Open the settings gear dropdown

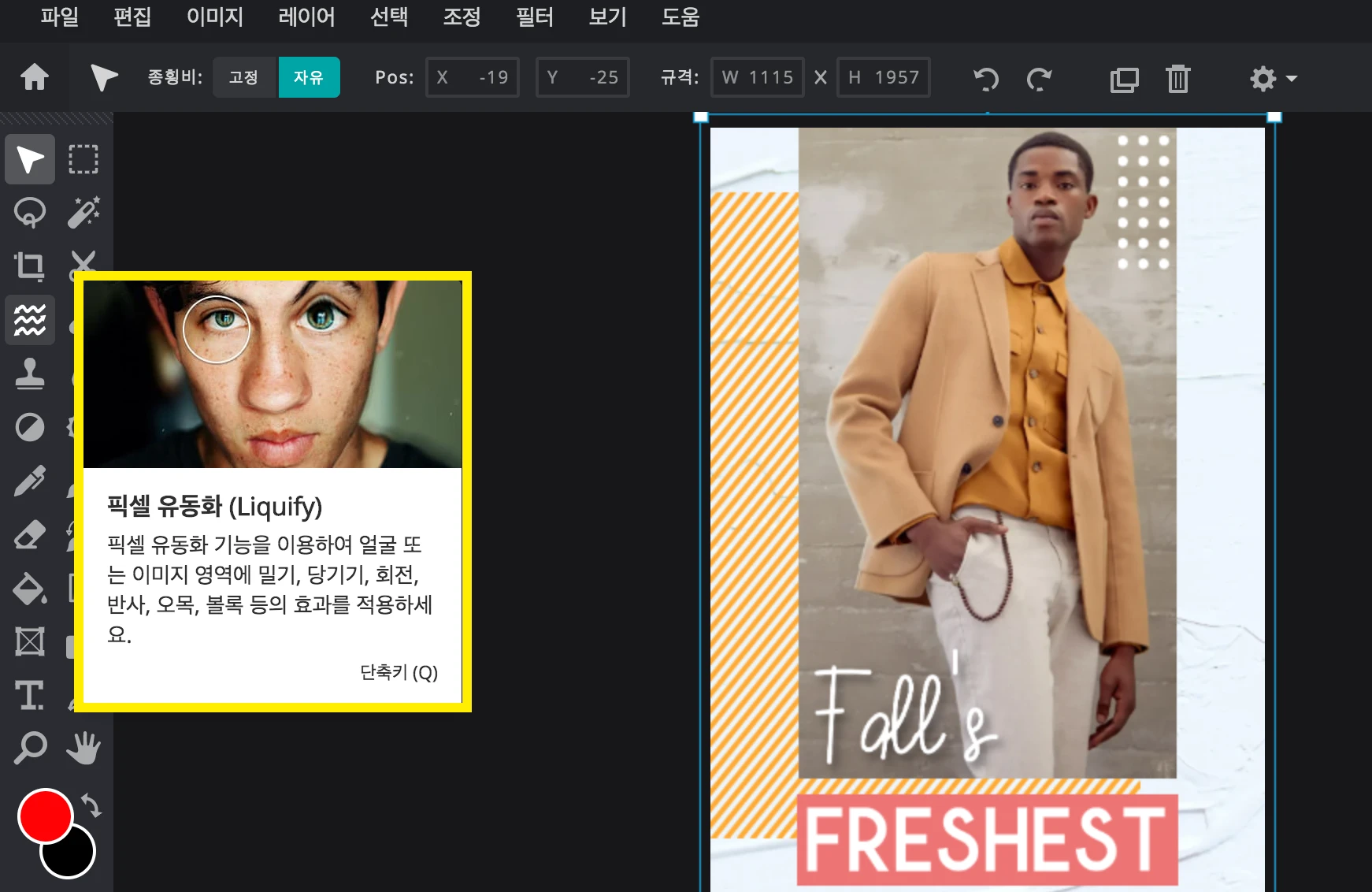[1273, 78]
